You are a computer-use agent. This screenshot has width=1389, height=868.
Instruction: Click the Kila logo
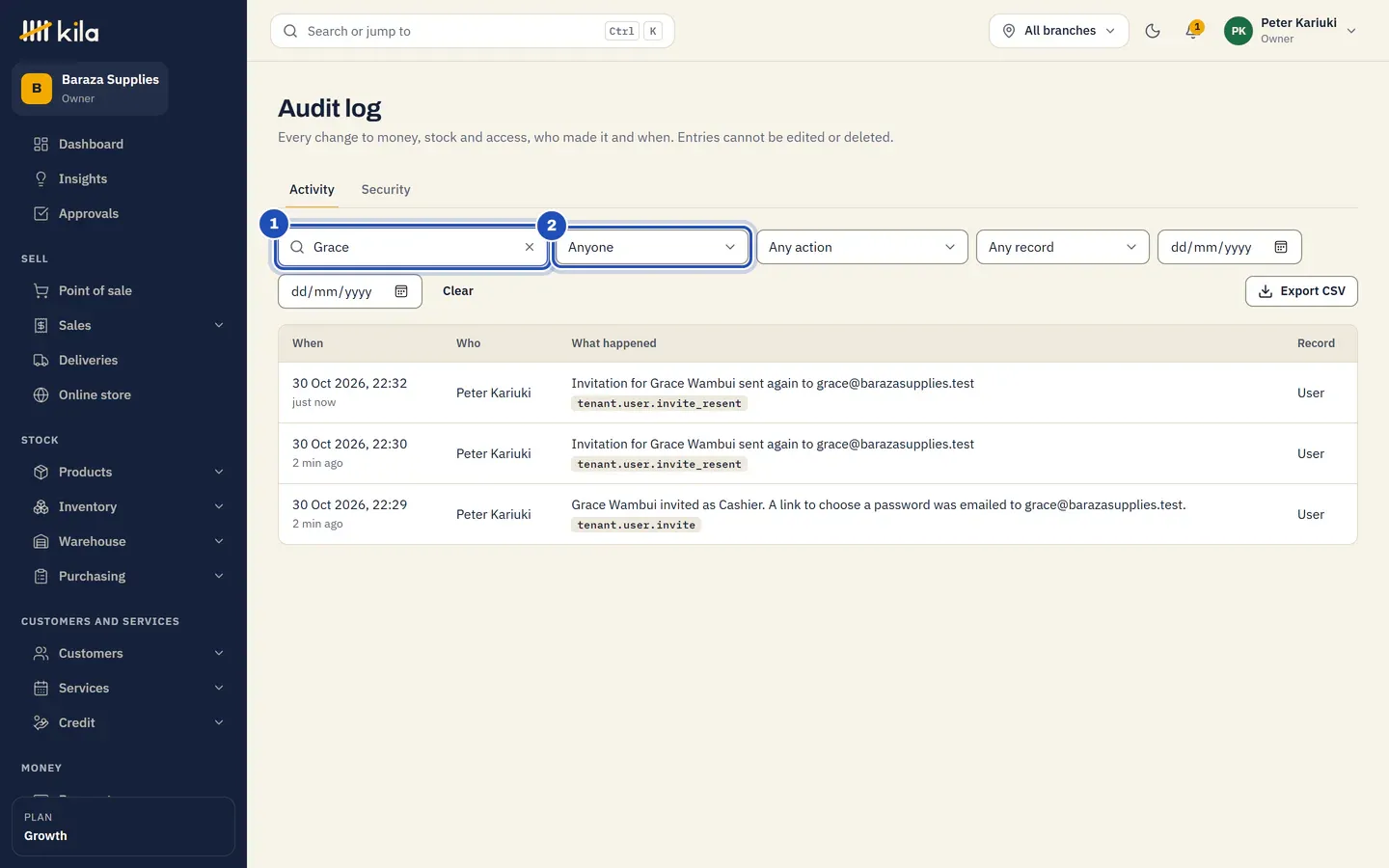tap(60, 31)
